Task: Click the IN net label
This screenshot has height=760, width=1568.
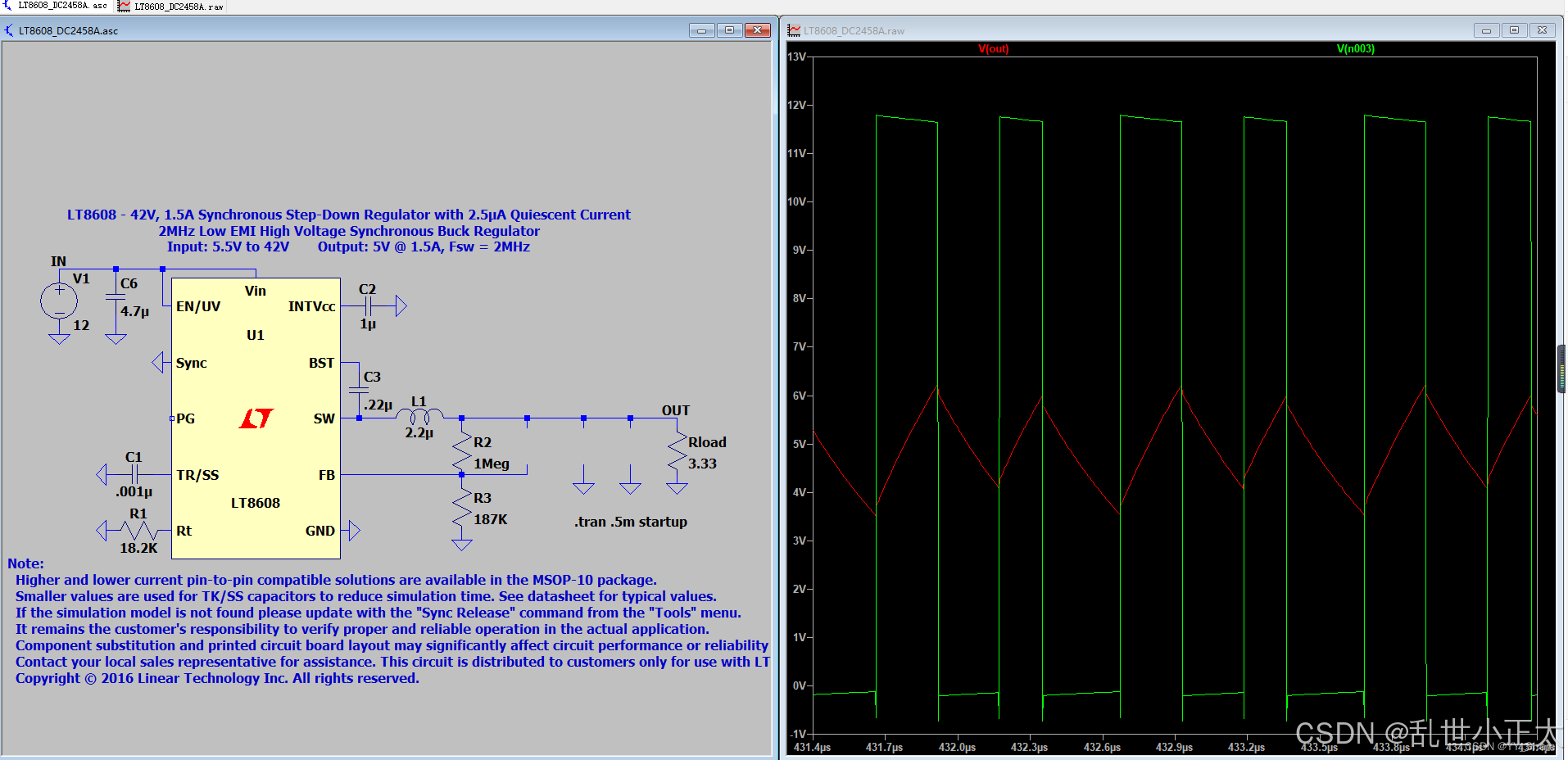Action: click(58, 261)
